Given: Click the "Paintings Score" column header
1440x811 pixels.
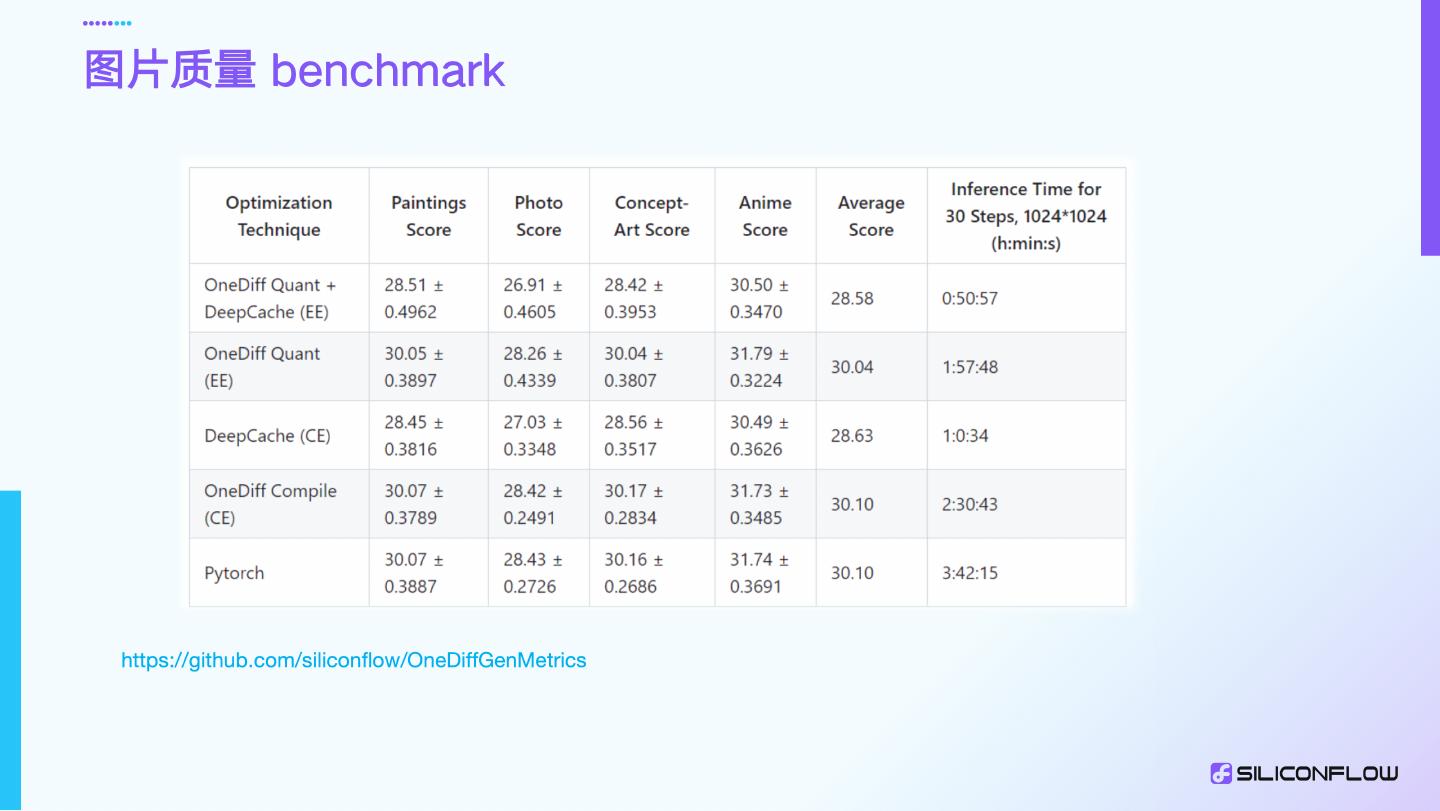Looking at the screenshot, I should tap(428, 216).
